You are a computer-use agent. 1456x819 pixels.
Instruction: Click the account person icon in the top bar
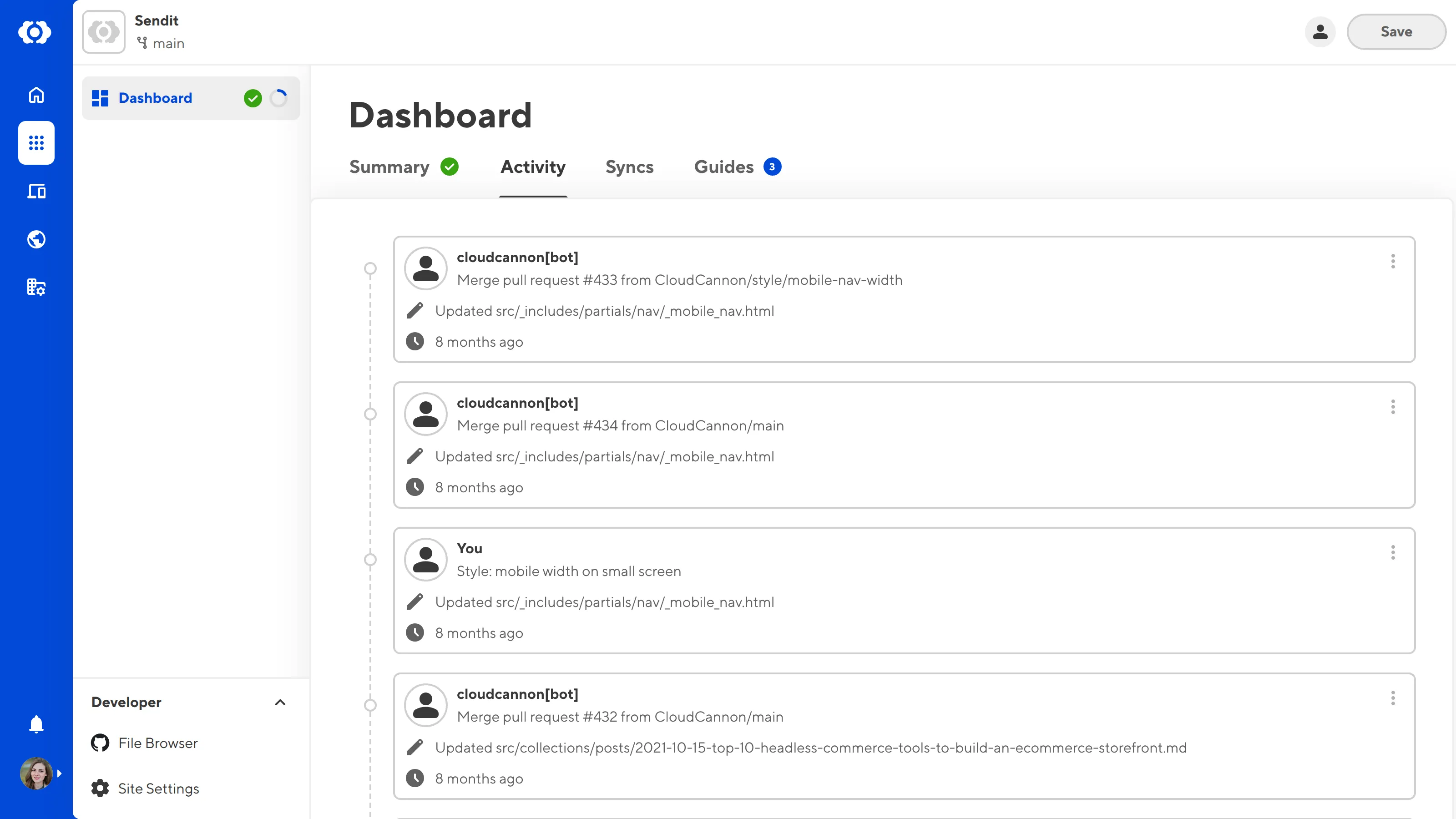[1320, 32]
